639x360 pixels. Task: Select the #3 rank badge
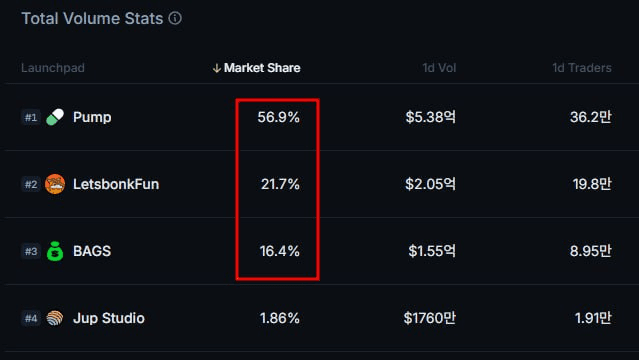point(31,251)
